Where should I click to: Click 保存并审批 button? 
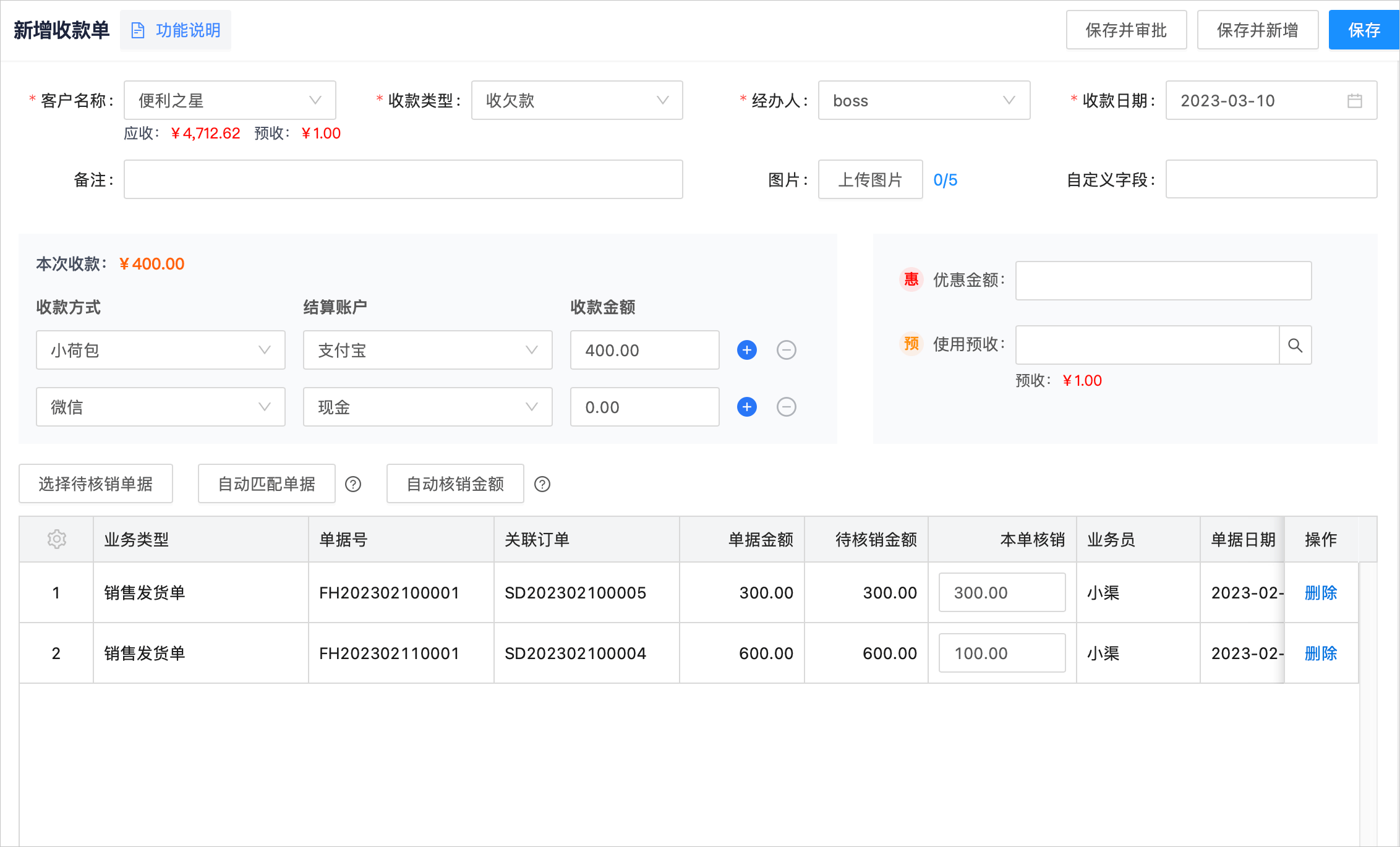1126,30
